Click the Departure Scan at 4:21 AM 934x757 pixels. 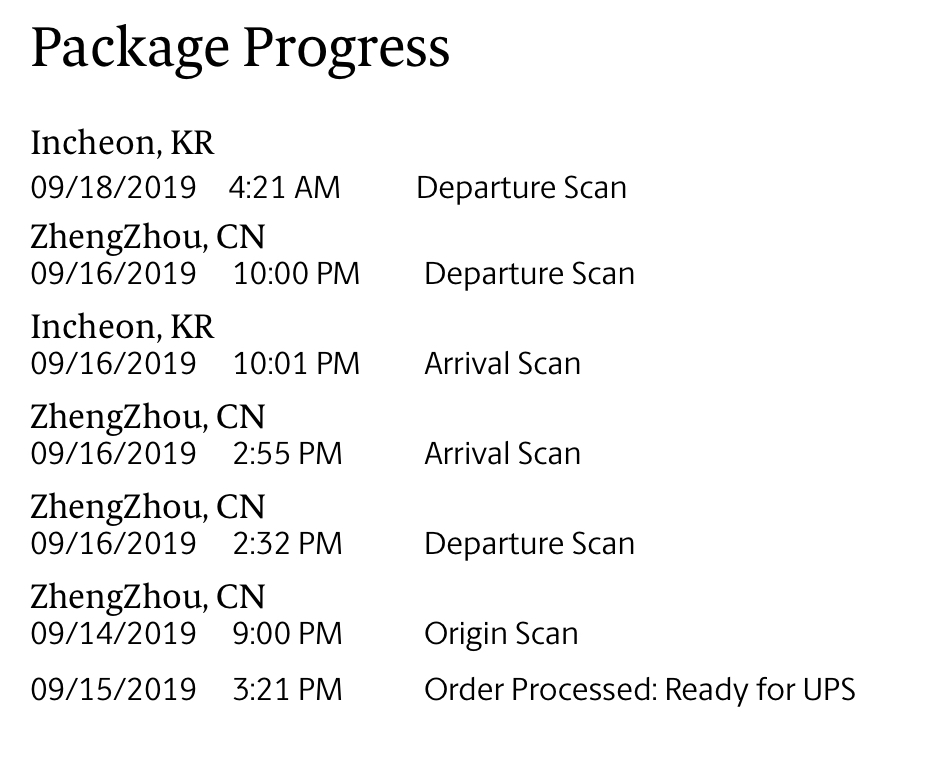point(521,188)
